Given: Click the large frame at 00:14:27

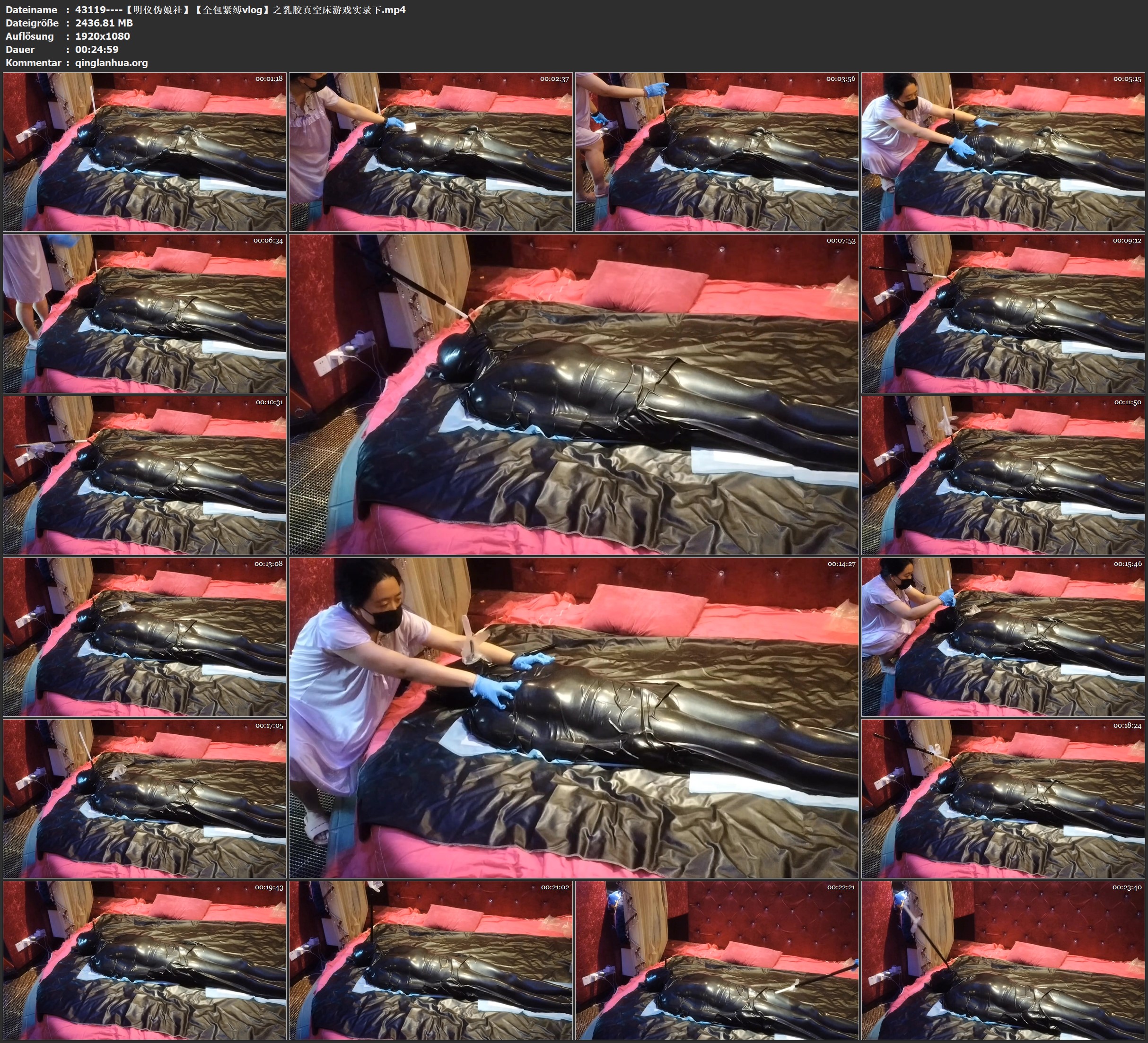Looking at the screenshot, I should [x=574, y=717].
